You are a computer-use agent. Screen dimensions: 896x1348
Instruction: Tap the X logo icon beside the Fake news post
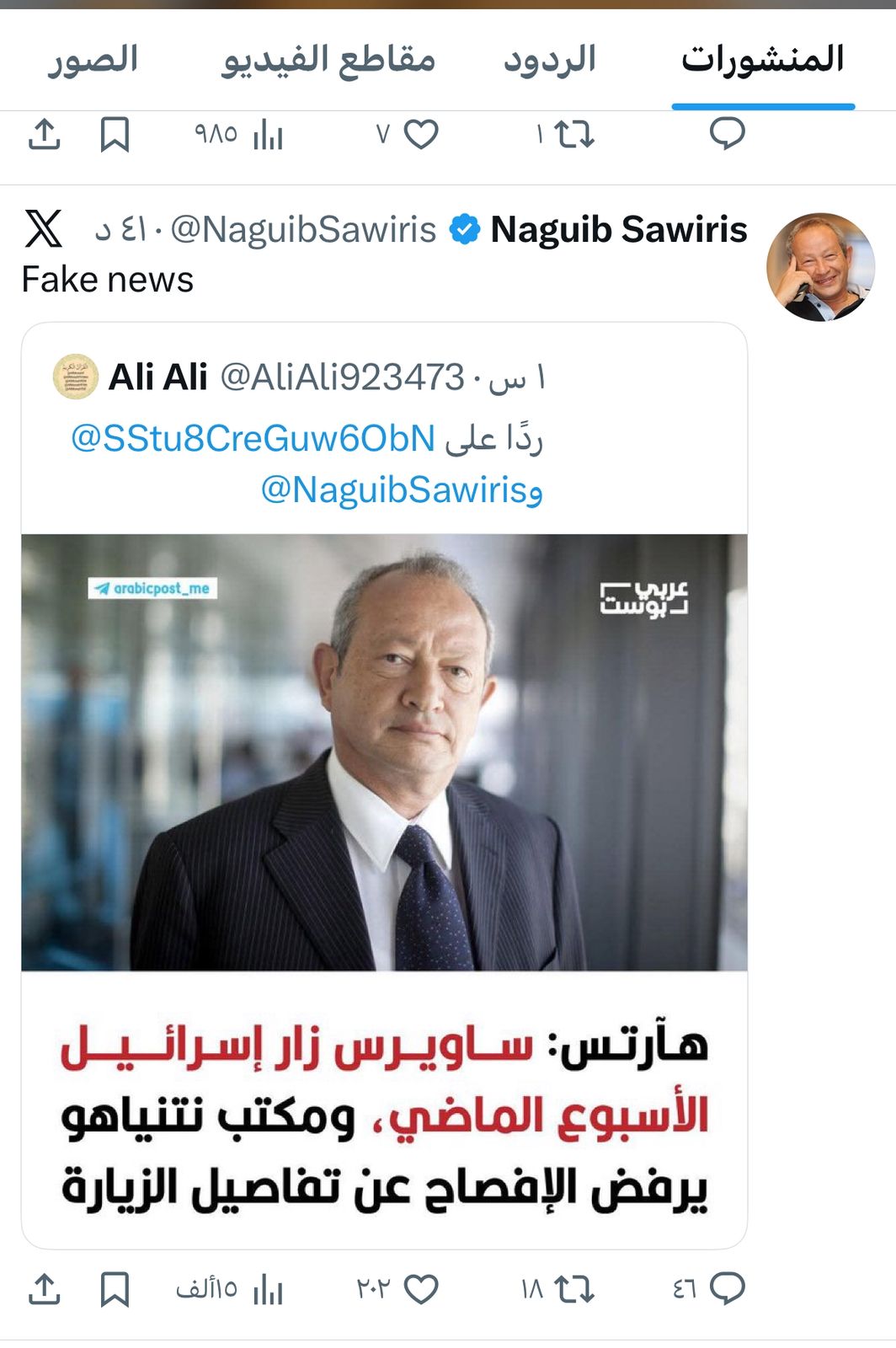(44, 228)
